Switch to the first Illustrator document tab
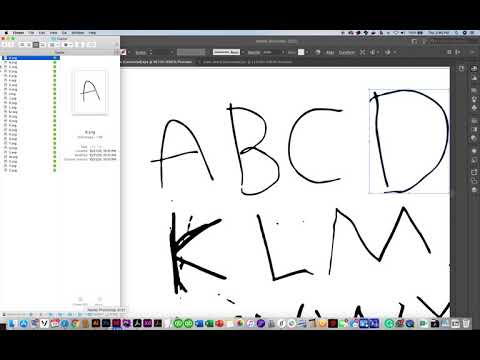 coord(157,62)
